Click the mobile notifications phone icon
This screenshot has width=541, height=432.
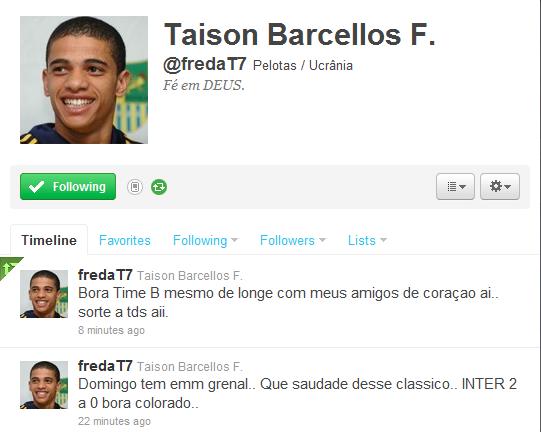135,187
